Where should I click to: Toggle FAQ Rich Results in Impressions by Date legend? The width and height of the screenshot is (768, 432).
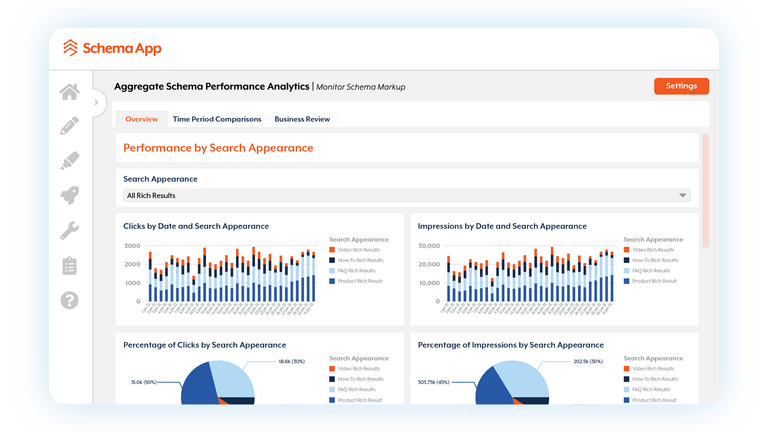[x=647, y=270]
